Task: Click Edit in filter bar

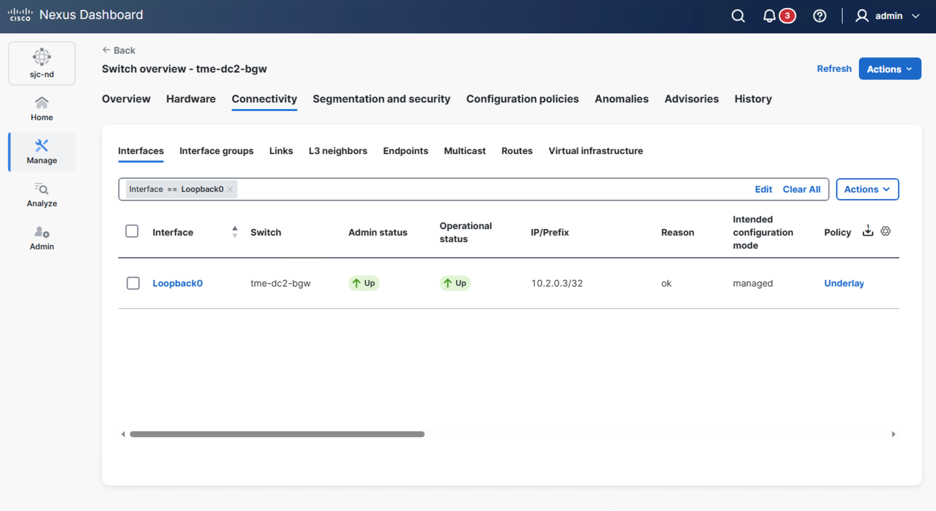Action: 763,189
